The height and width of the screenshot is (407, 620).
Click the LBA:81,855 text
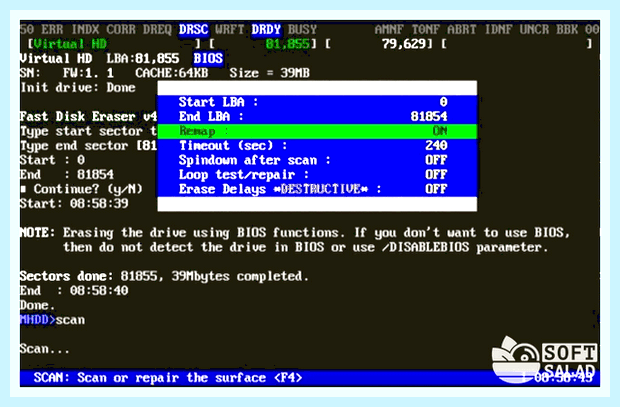(x=143, y=59)
